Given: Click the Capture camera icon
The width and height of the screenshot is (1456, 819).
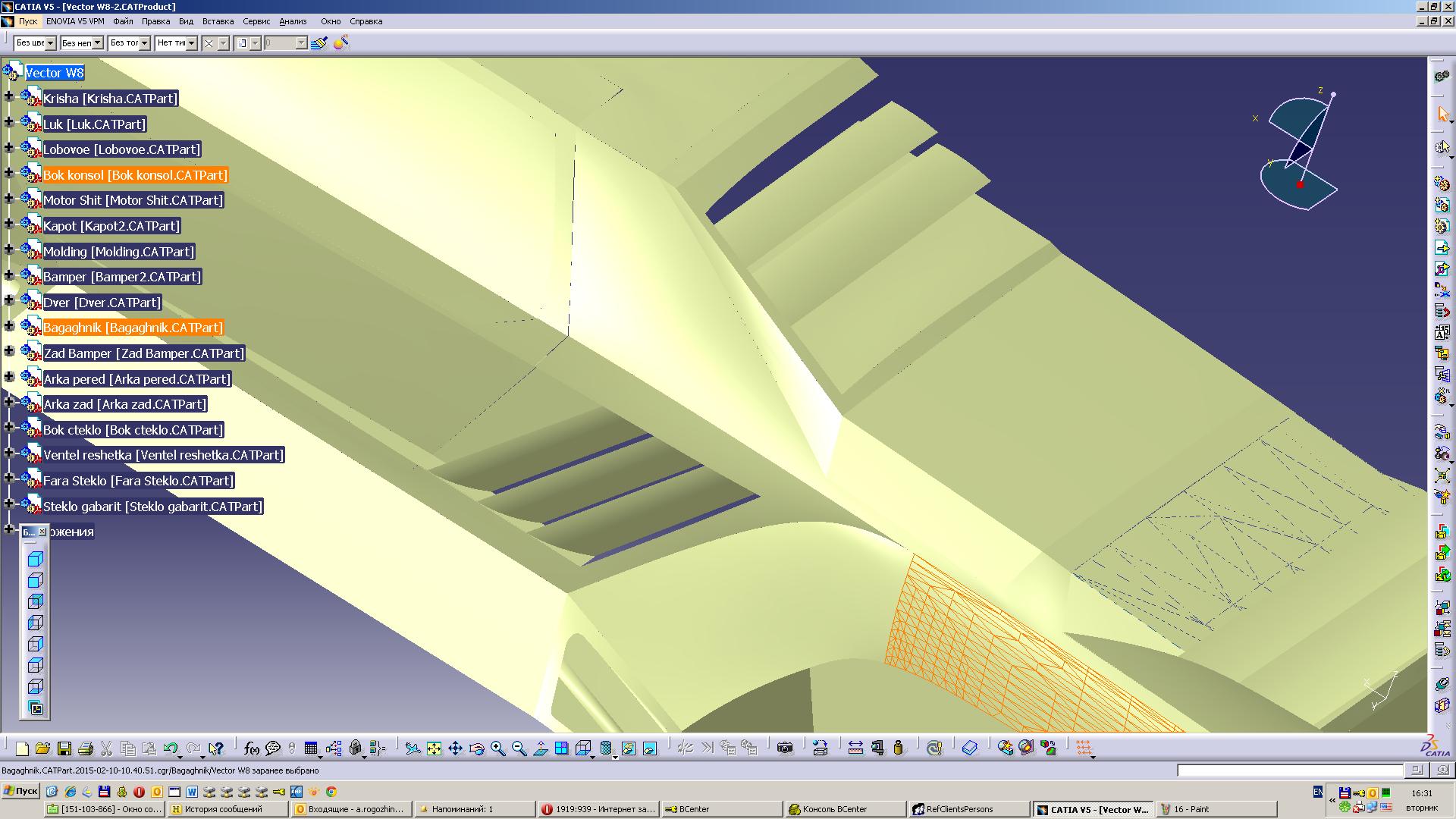Looking at the screenshot, I should point(785,748).
